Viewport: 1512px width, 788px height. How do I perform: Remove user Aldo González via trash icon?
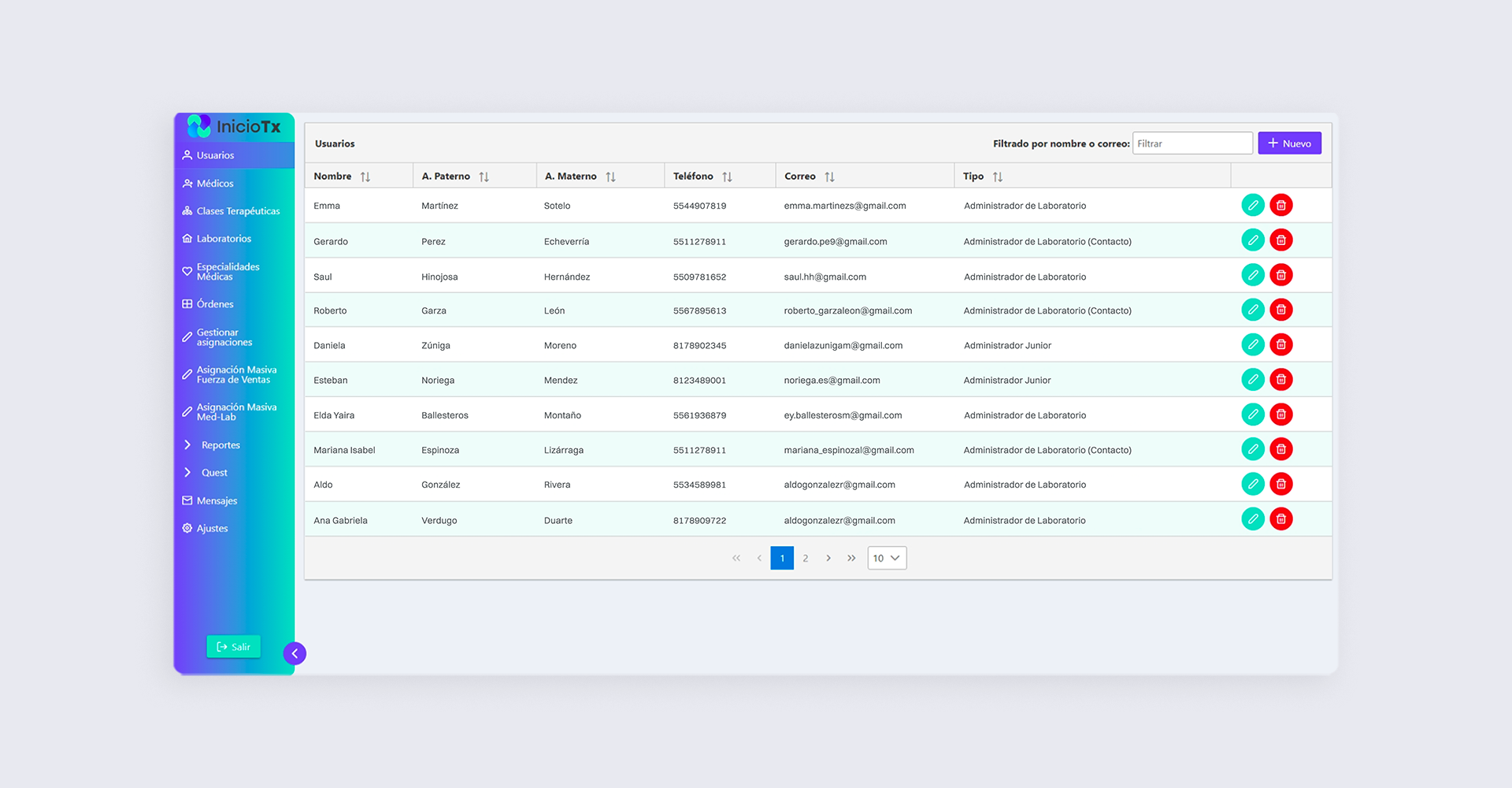coord(1280,484)
